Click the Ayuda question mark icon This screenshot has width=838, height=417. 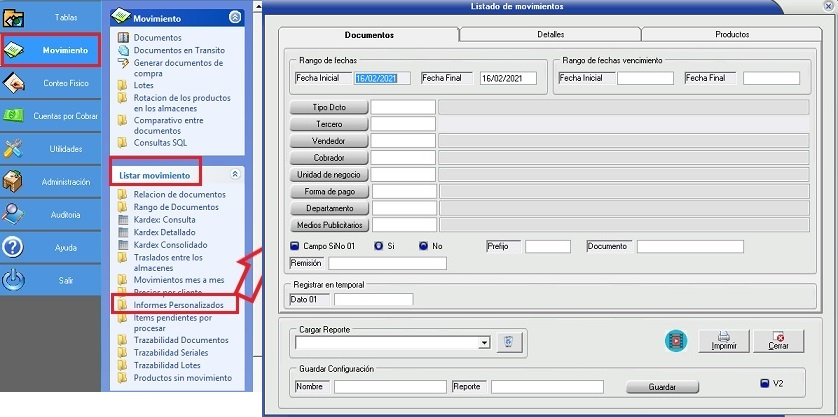[14, 247]
